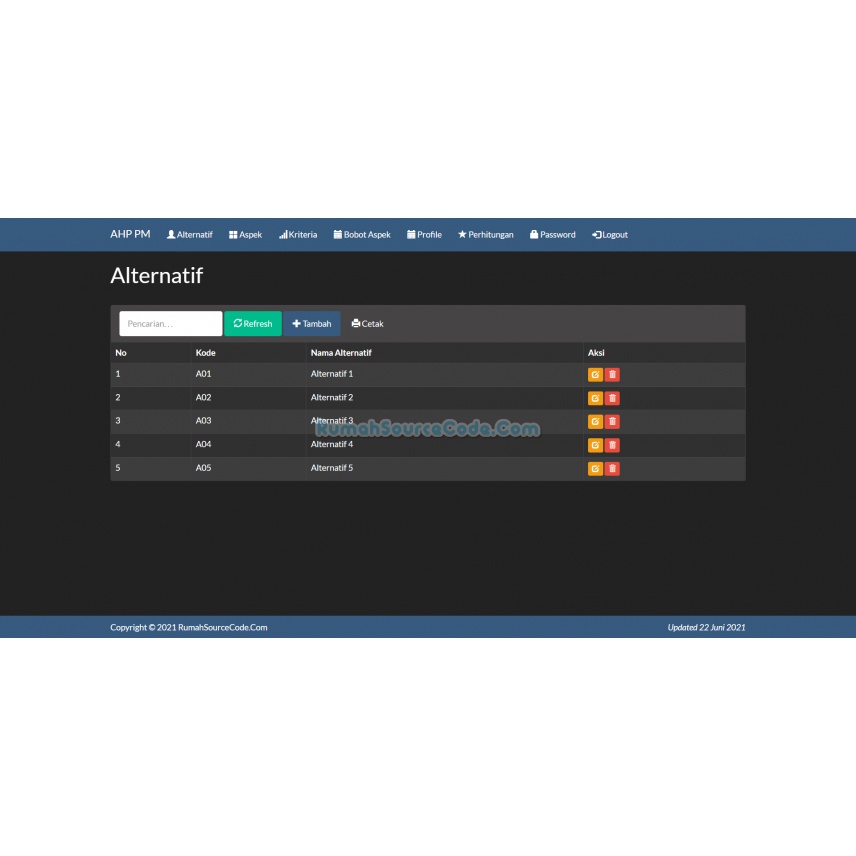The width and height of the screenshot is (856, 856).
Task: Delete Alternatif 4 via red trash icon
Action: click(x=612, y=445)
